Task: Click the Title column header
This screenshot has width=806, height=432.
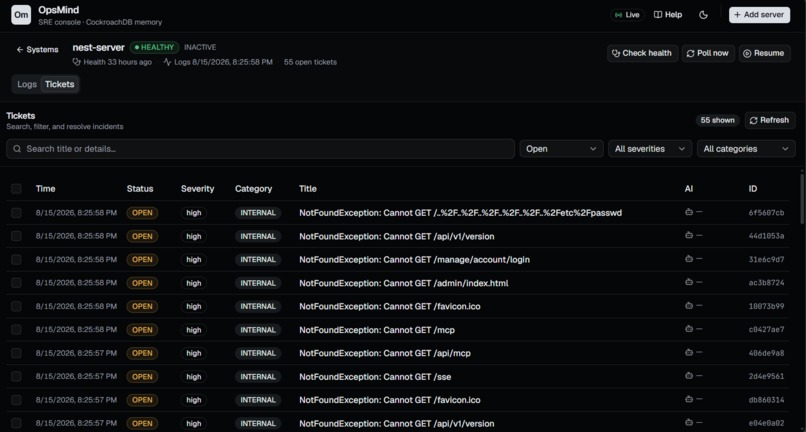Action: (x=308, y=189)
